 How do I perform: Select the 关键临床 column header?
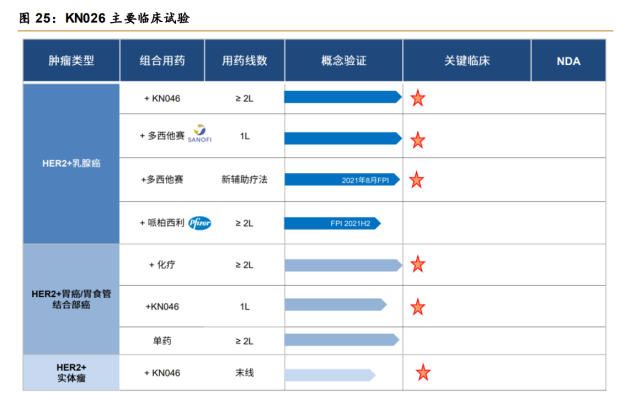(467, 60)
